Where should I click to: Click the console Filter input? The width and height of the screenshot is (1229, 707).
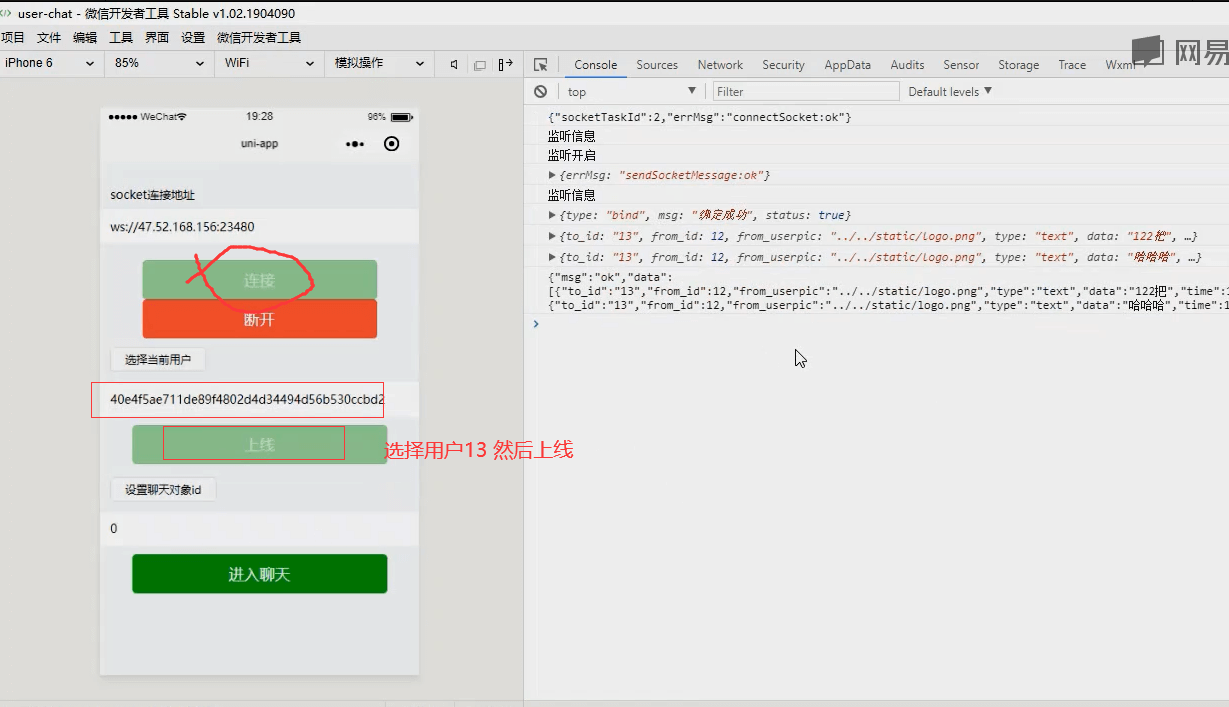(x=806, y=91)
